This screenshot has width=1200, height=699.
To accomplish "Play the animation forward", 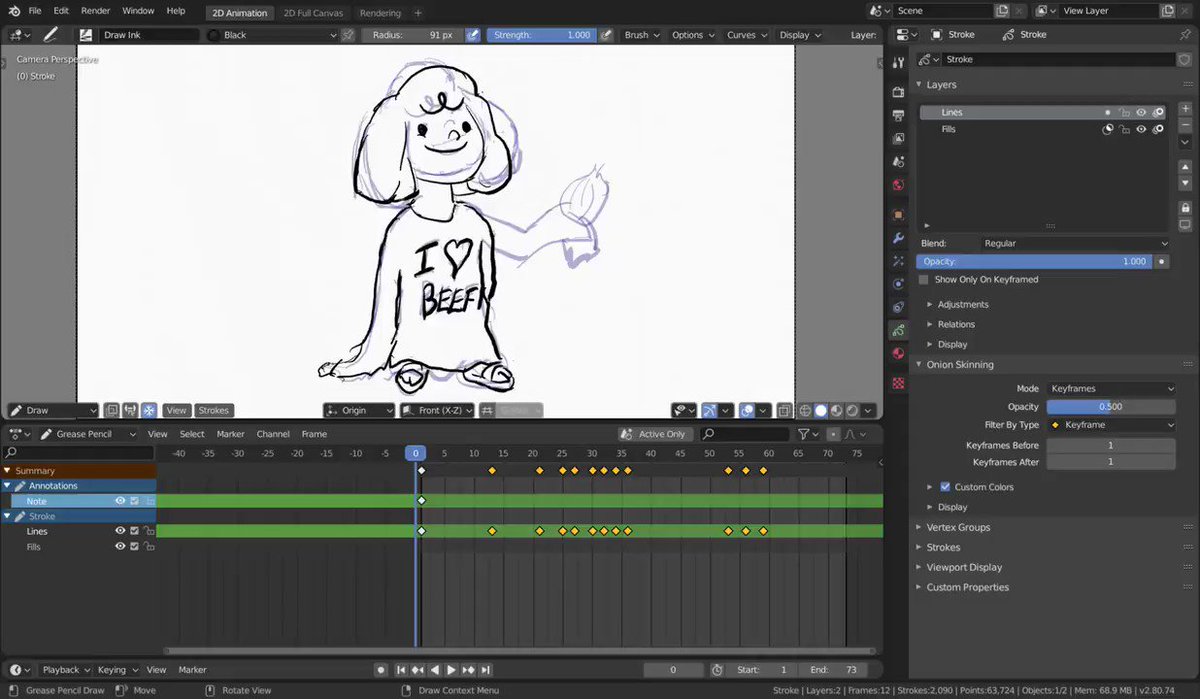I will 451,670.
